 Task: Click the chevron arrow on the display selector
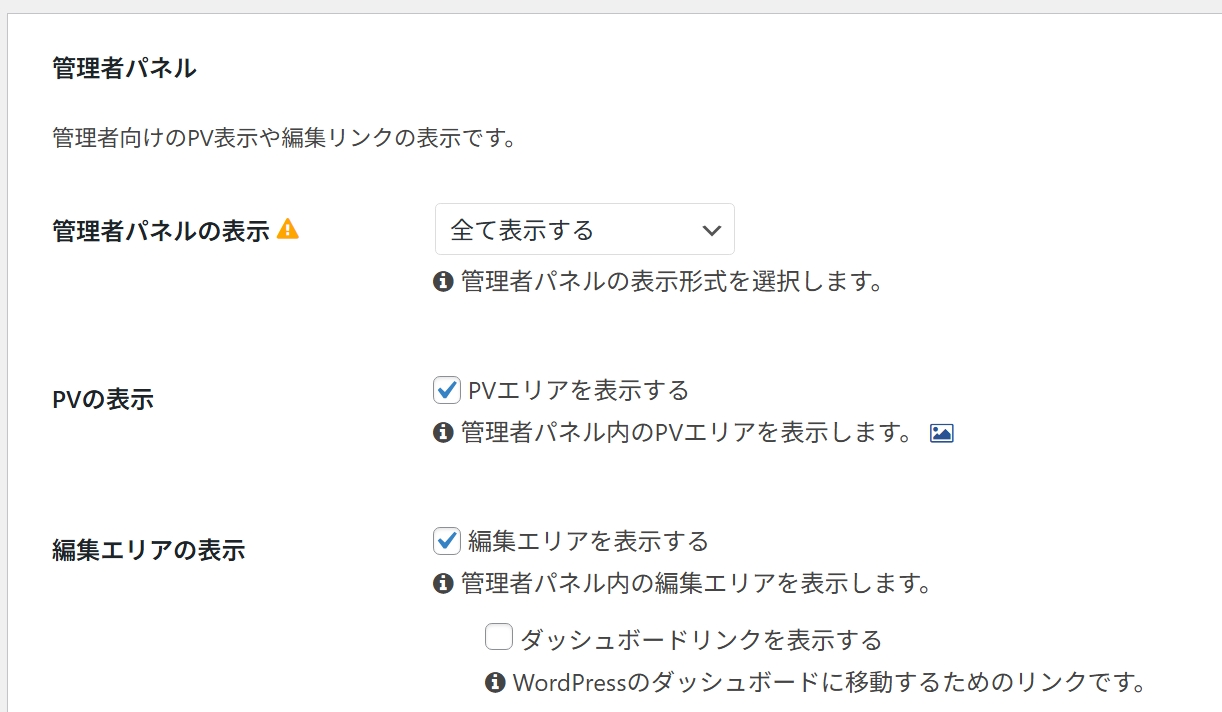(710, 229)
